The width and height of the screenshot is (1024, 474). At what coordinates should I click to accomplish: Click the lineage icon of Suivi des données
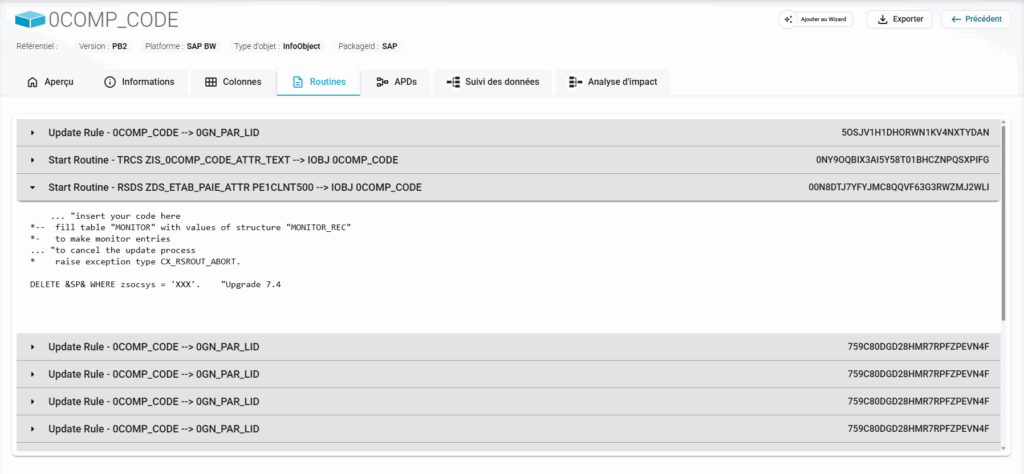tap(453, 82)
